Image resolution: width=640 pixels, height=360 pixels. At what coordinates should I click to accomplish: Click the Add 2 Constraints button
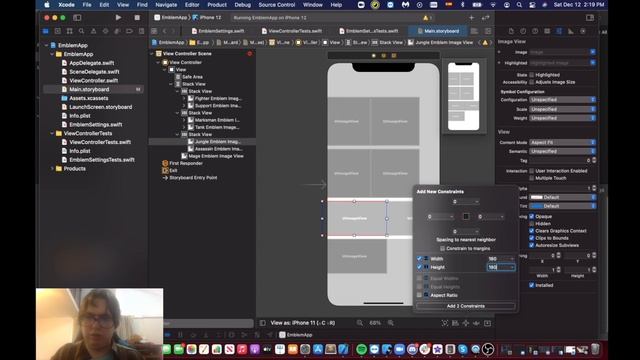466,306
